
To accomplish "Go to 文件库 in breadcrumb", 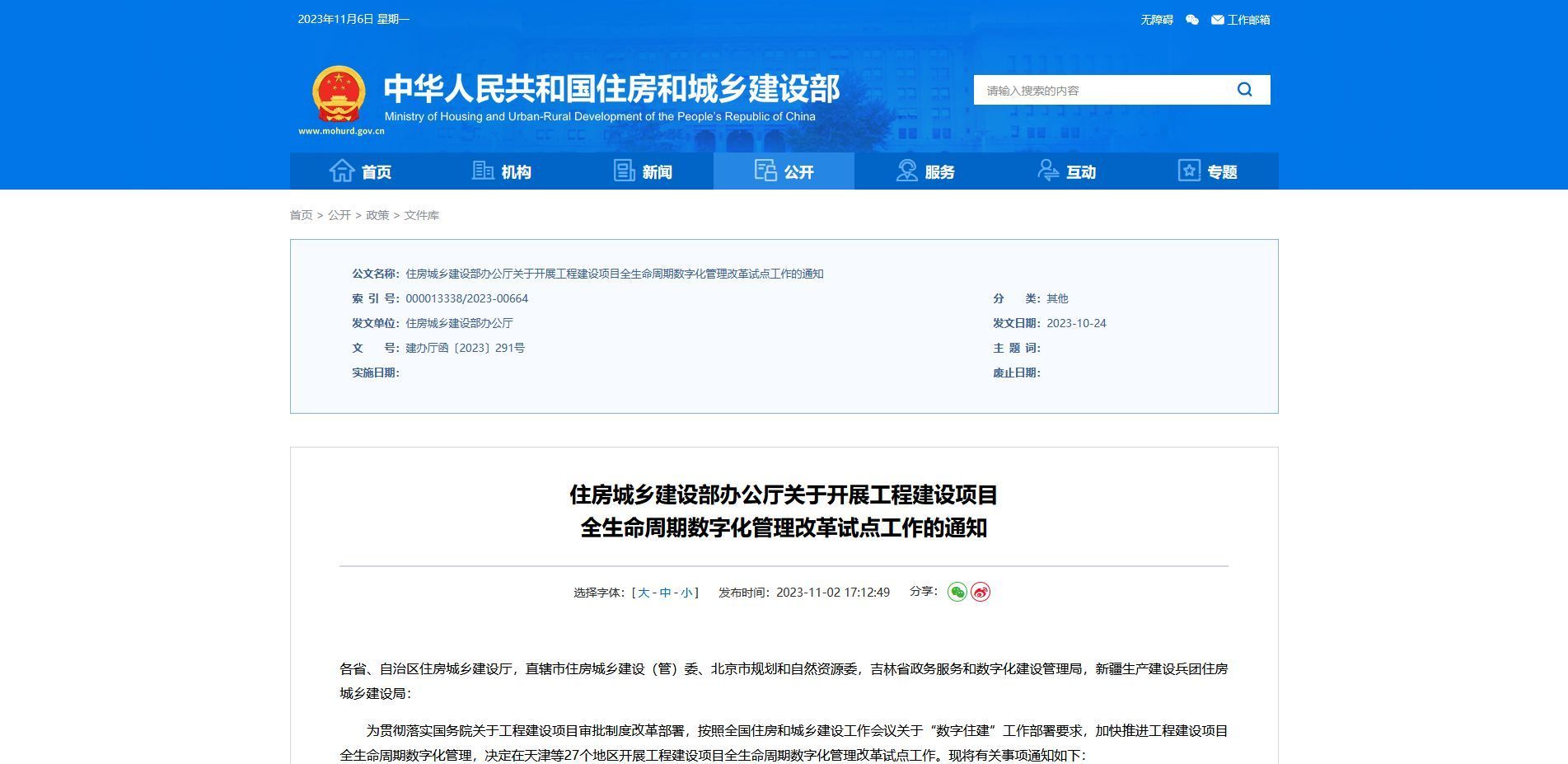I will [x=421, y=215].
